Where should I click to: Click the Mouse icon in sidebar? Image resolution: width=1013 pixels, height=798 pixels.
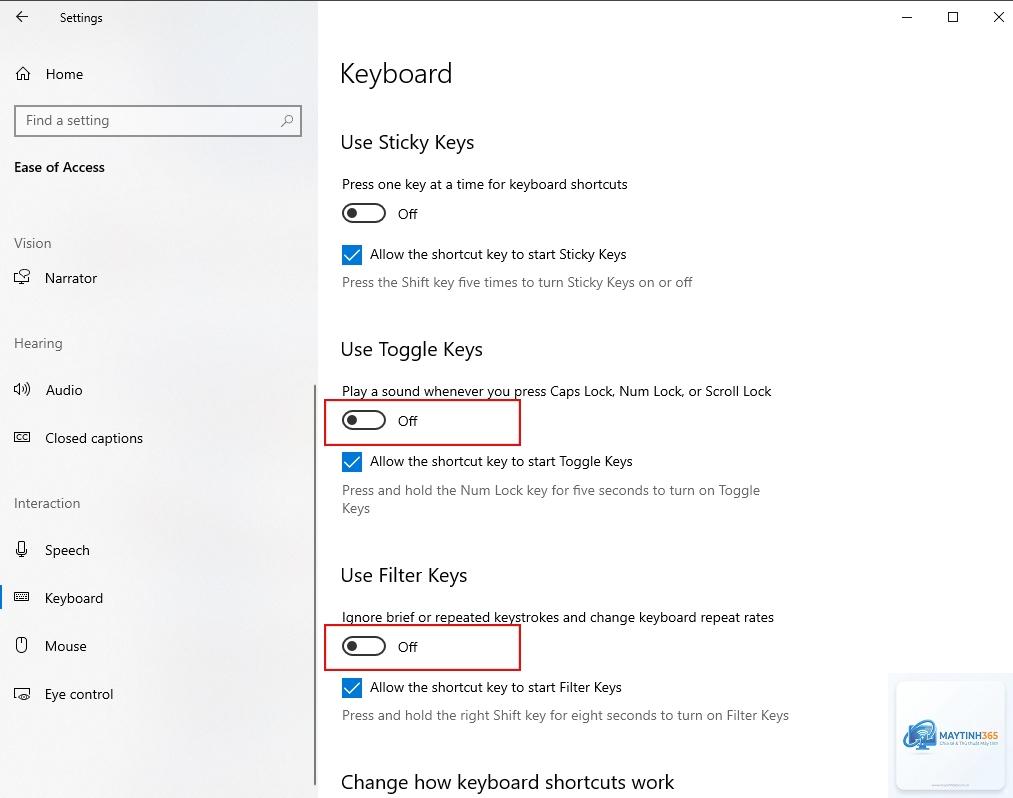point(21,645)
